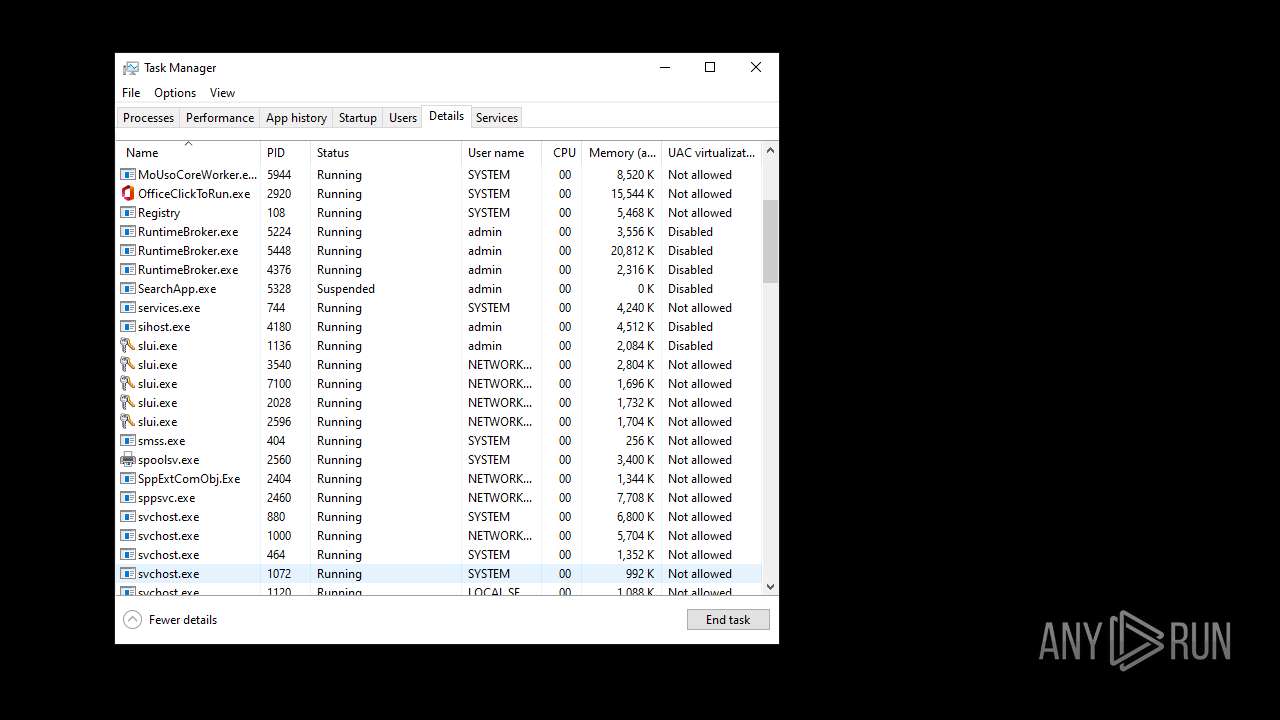The height and width of the screenshot is (720, 1280).
Task: Click the SearchApp.exe process icon
Action: click(128, 289)
